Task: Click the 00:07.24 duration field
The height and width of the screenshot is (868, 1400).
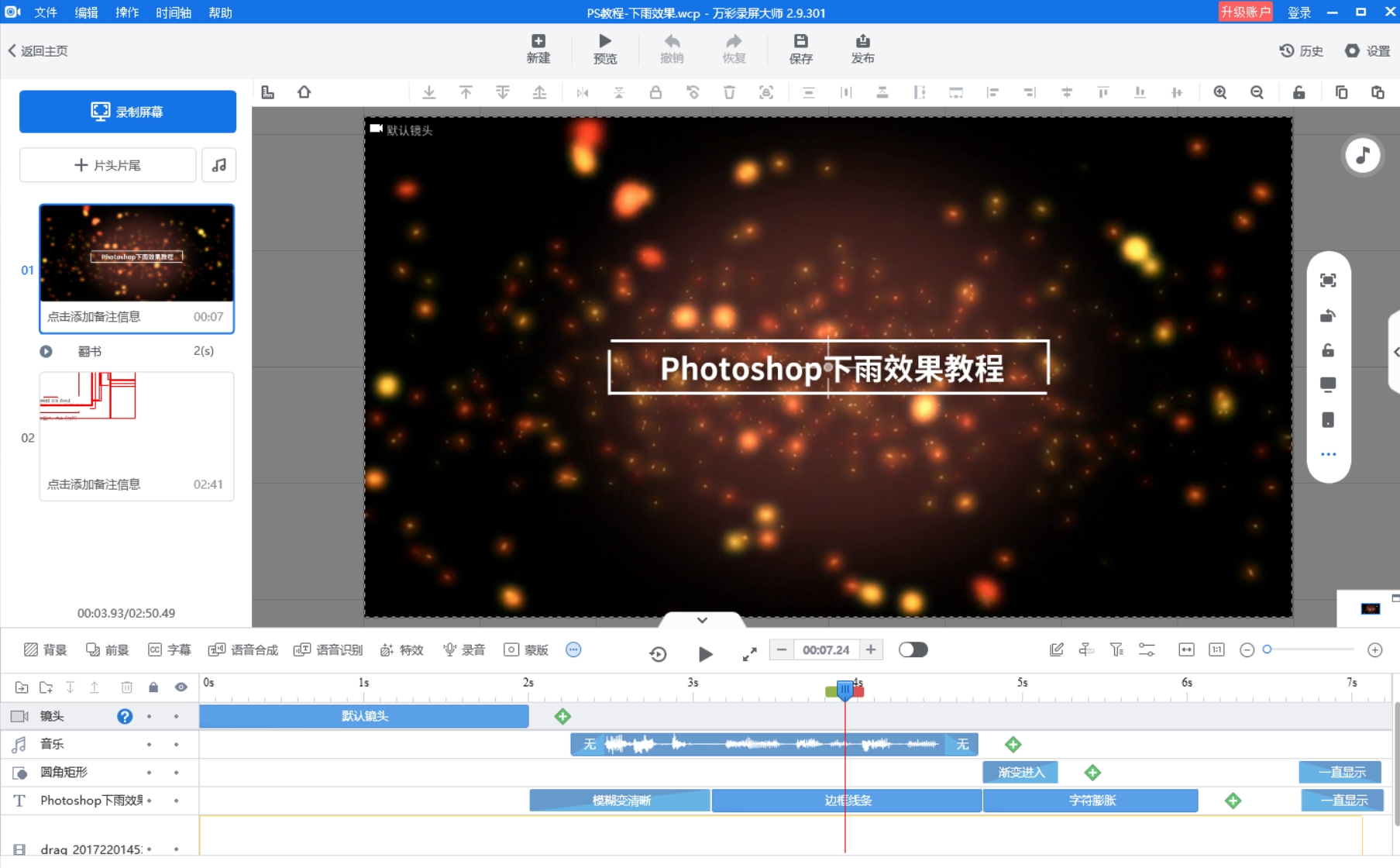Action: [x=826, y=649]
